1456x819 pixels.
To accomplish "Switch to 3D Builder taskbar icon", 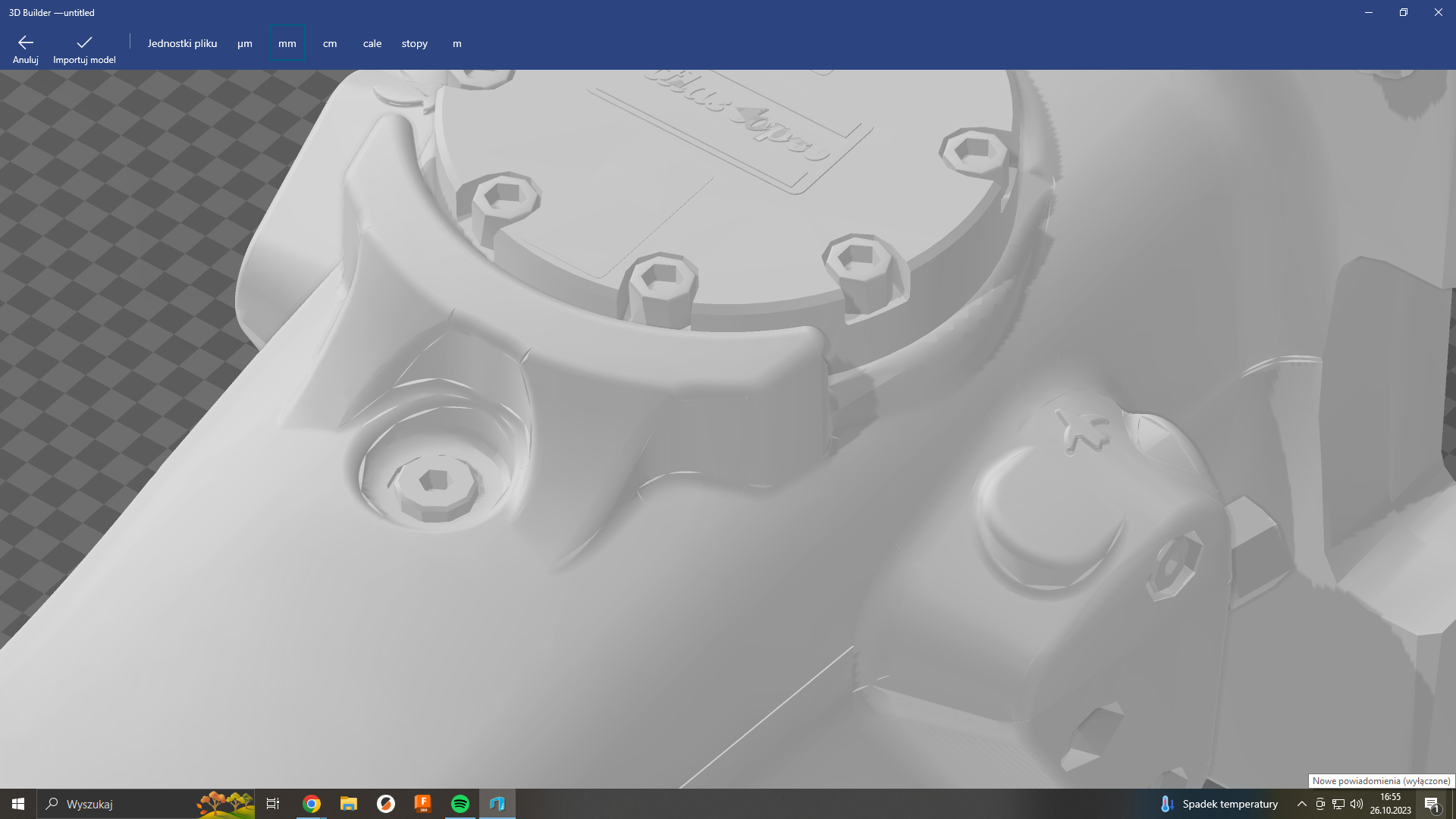I will coord(497,804).
